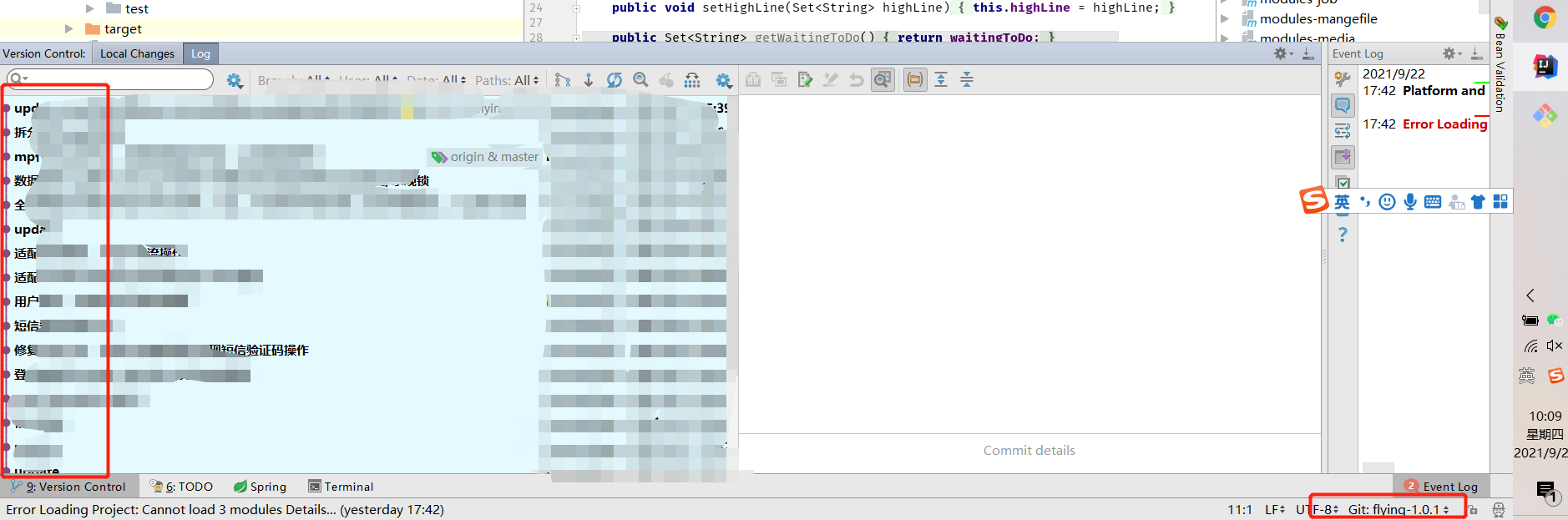Expand the target folder in project tree
This screenshot has width=1568, height=520.
click(x=69, y=29)
